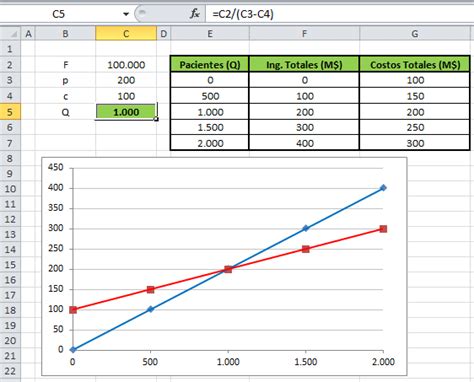Select column F header
Image resolution: width=474 pixels, height=382 pixels.
click(x=304, y=34)
